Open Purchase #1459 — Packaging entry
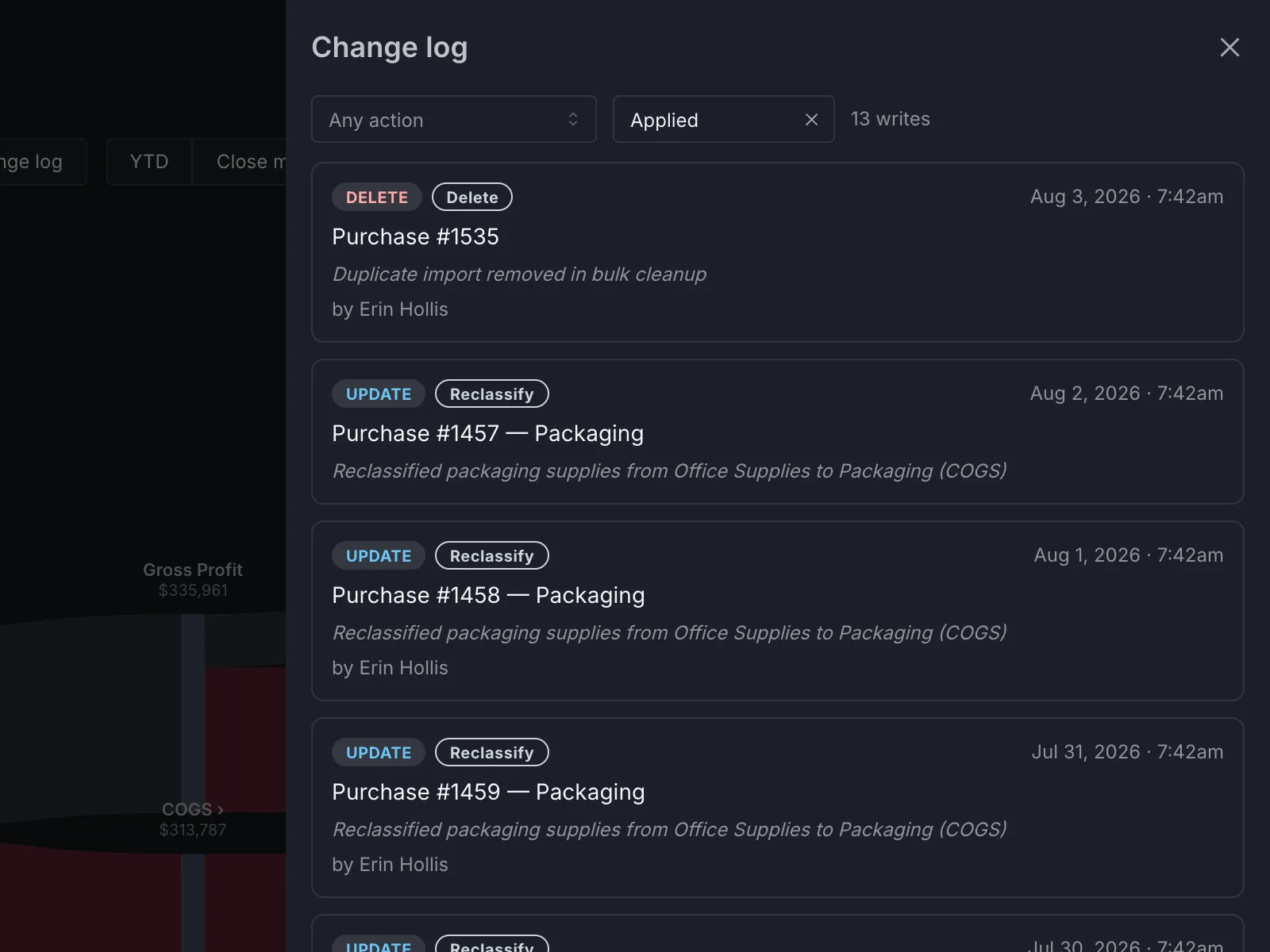 (x=777, y=808)
